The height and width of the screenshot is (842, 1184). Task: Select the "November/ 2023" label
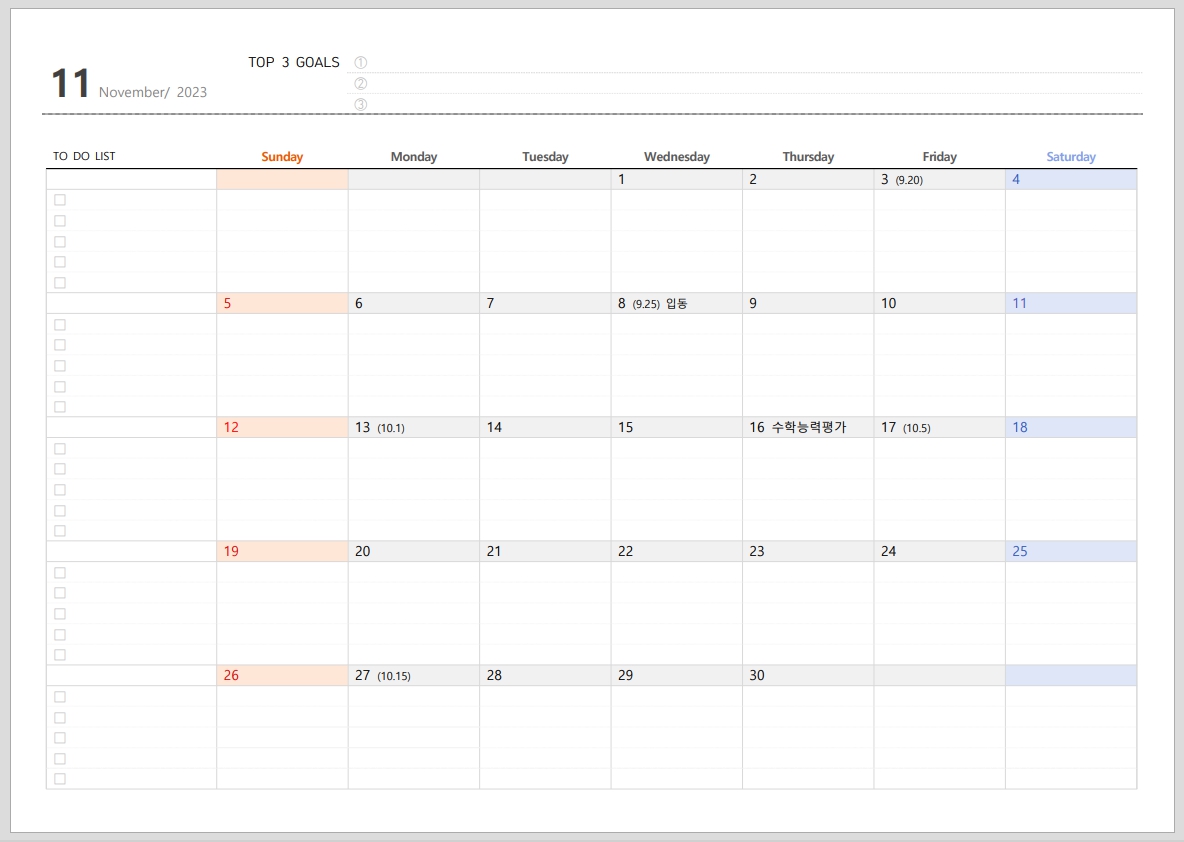coord(153,92)
